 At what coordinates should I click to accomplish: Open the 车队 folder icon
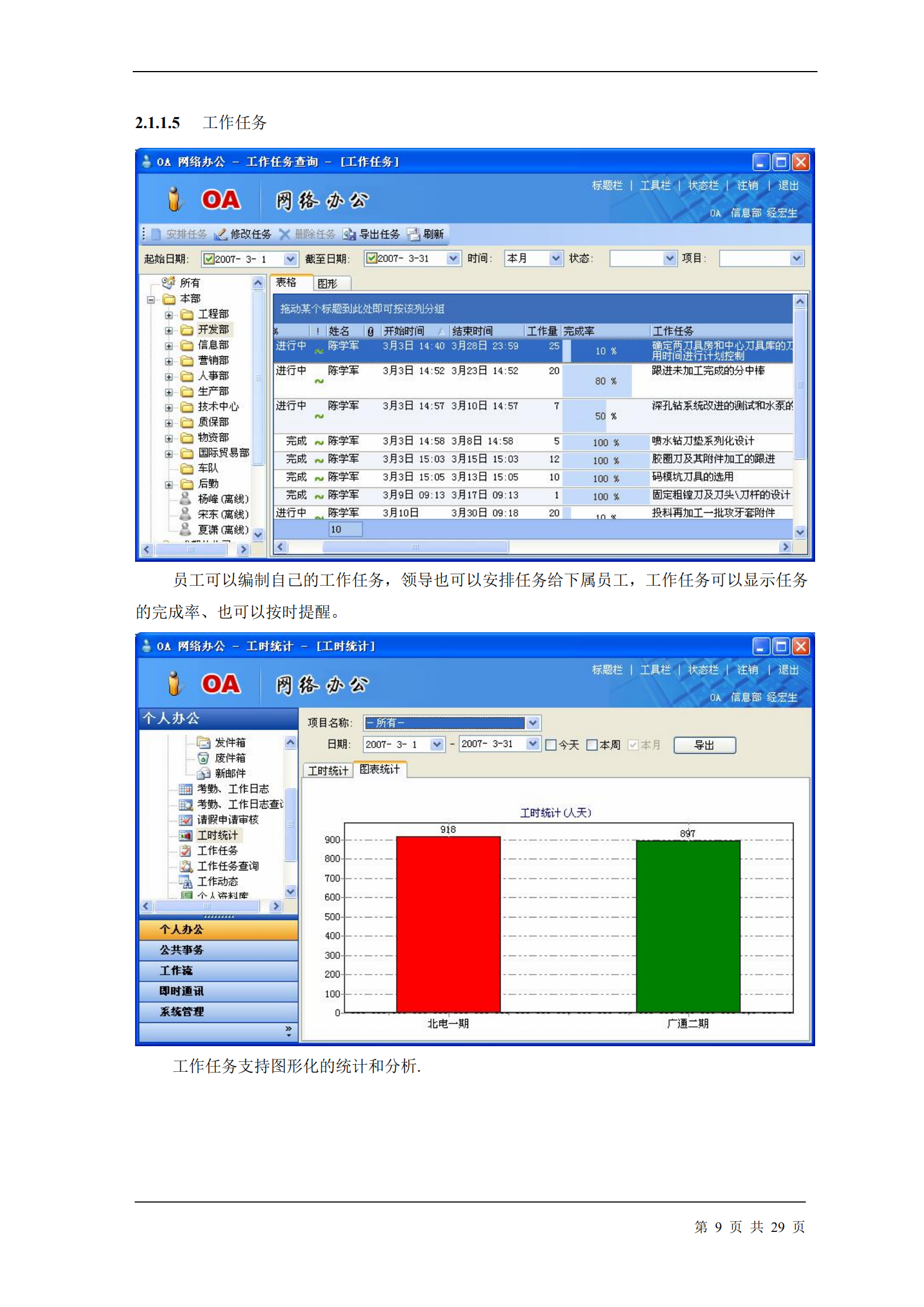point(186,469)
